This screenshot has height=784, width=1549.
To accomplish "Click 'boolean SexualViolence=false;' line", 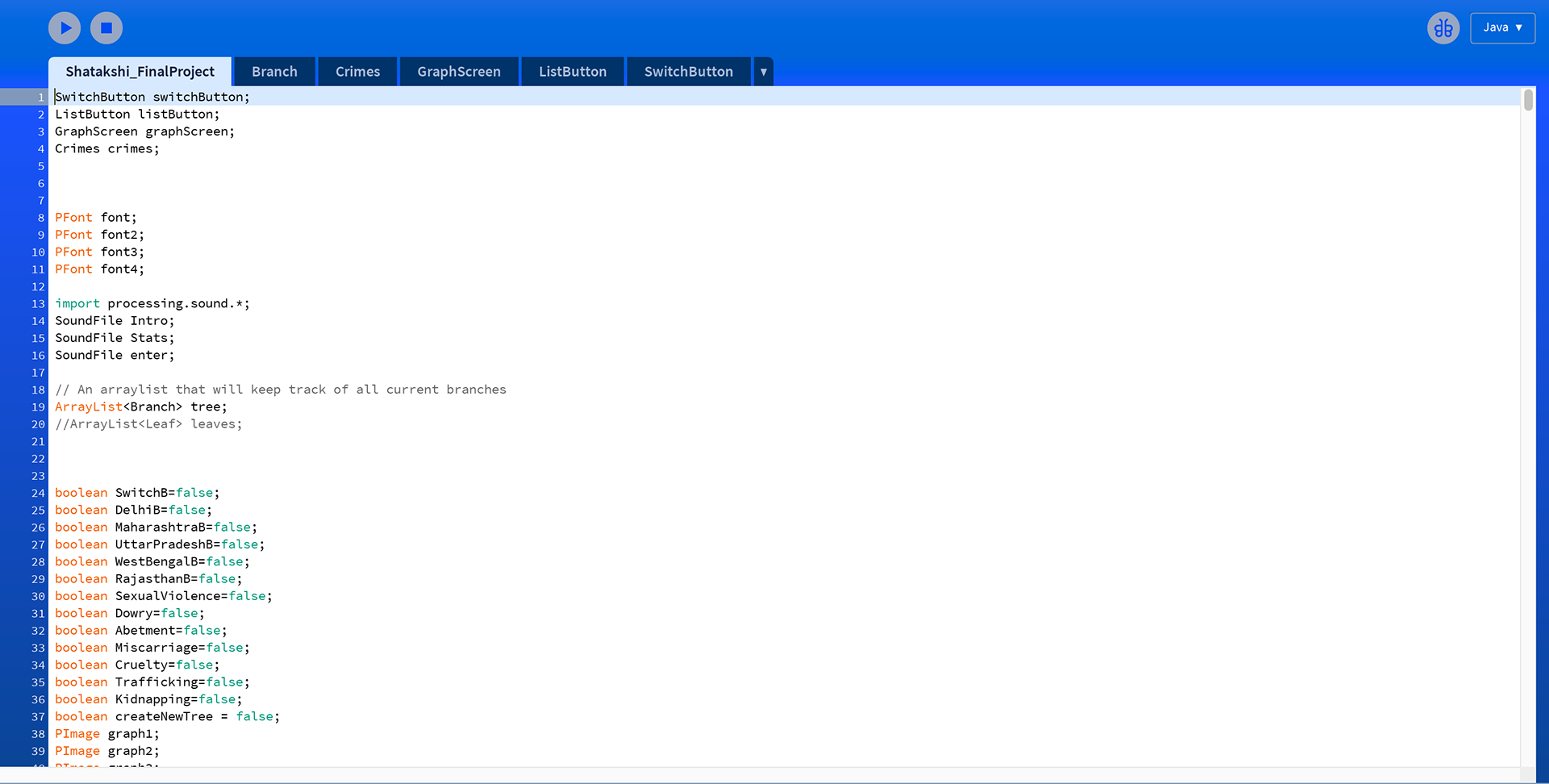I will (164, 596).
